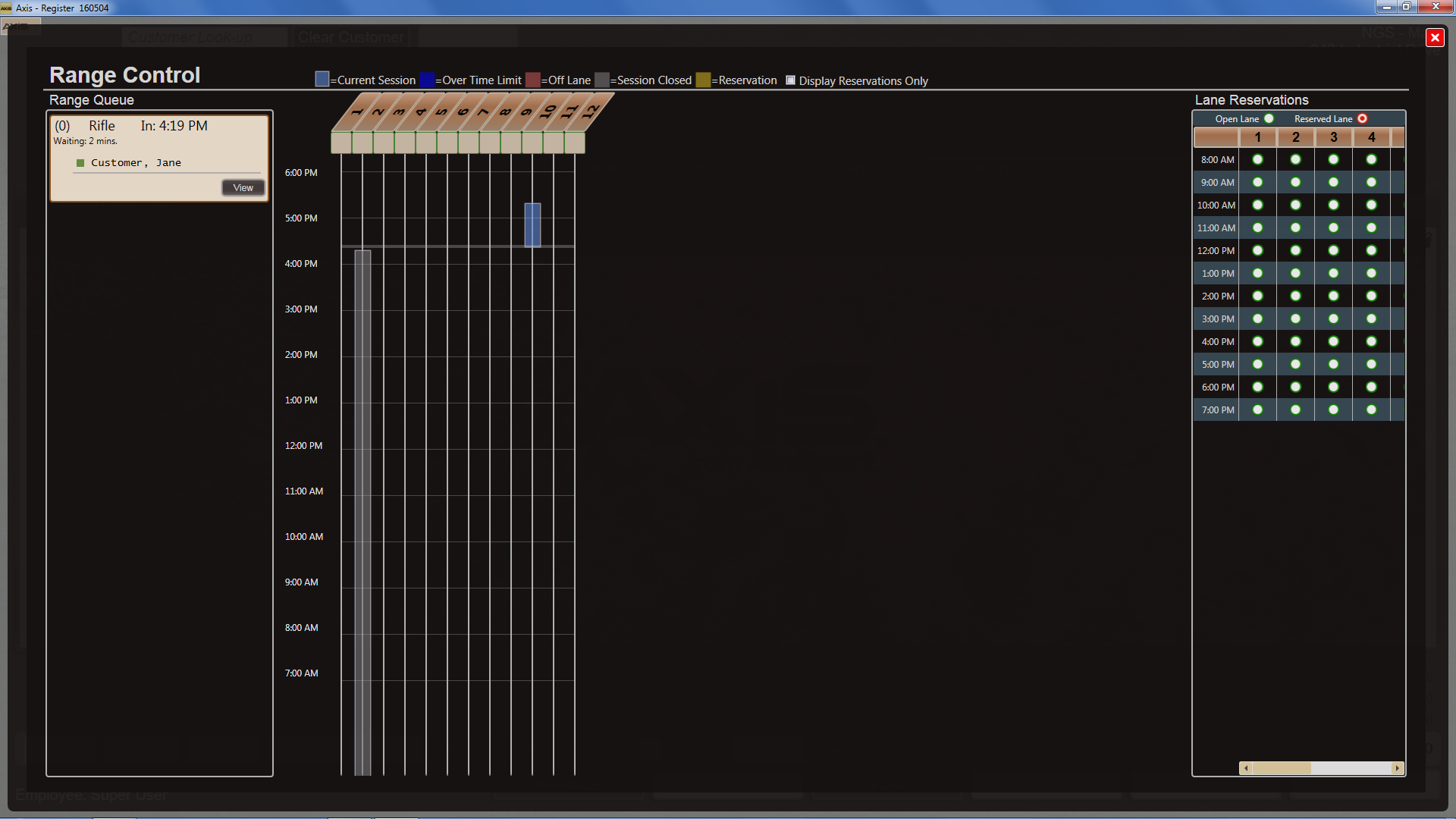The height and width of the screenshot is (819, 1456).
Task: Reserve lane 1 at 8:00 AM
Action: 1257,159
